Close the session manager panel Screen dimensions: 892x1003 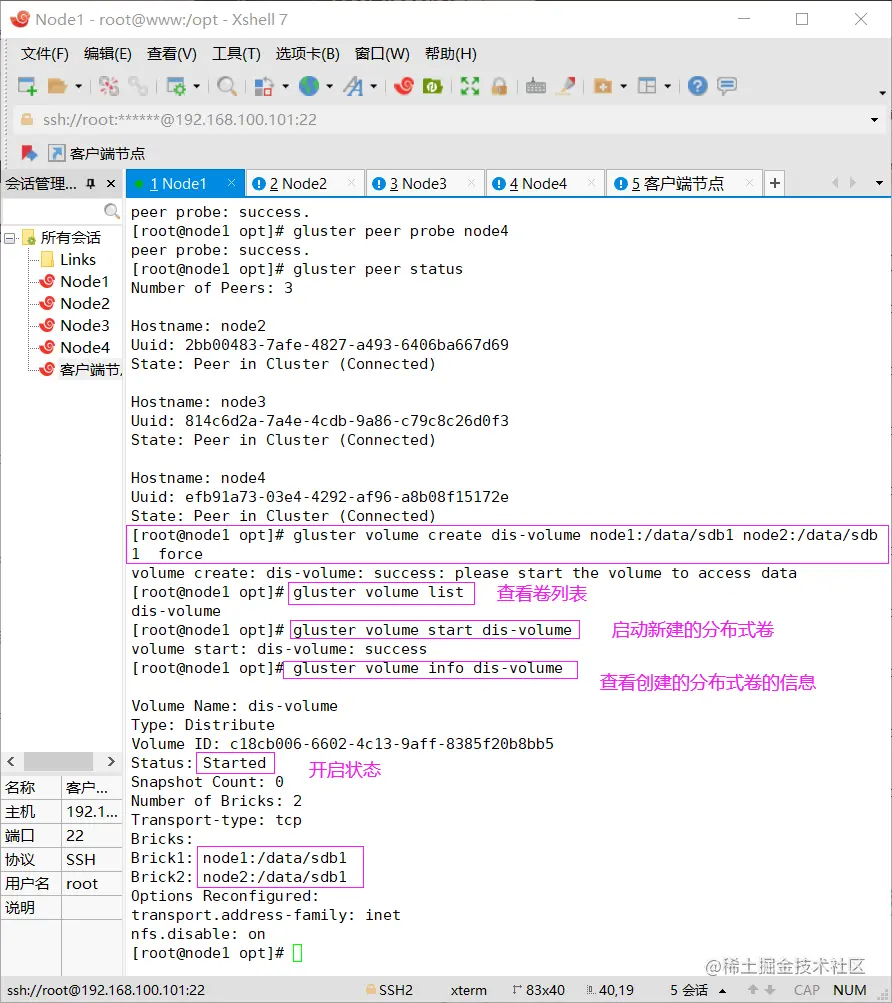point(111,184)
